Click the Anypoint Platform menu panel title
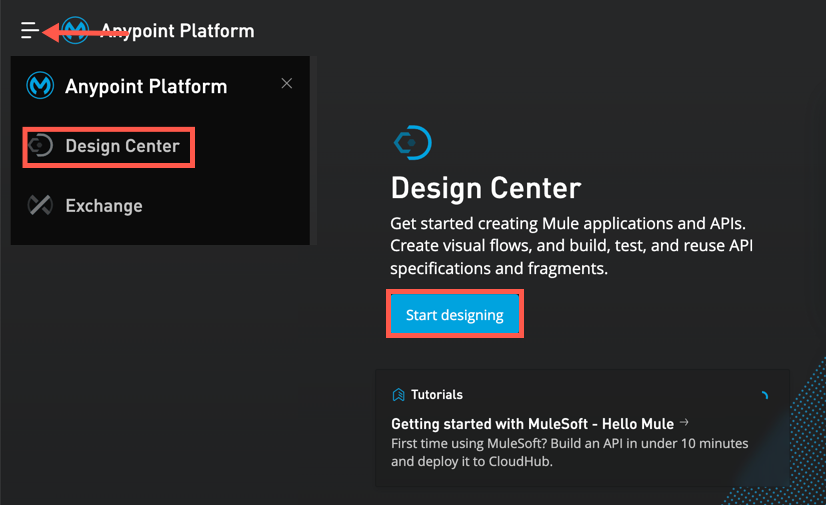Image resolution: width=826 pixels, height=505 pixels. (x=146, y=86)
